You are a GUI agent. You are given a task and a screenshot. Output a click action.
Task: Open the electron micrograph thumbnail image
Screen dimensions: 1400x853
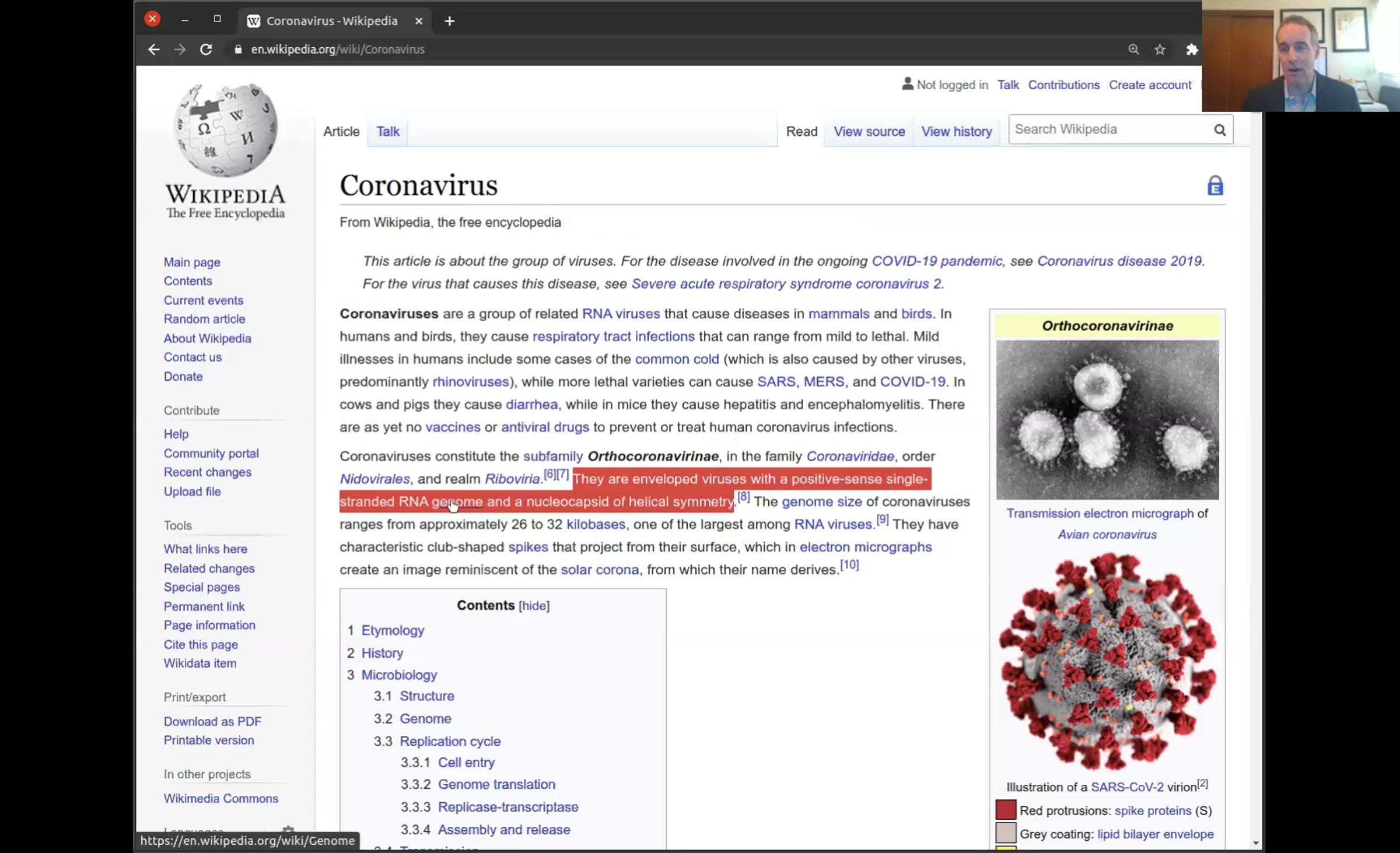coord(1107,420)
